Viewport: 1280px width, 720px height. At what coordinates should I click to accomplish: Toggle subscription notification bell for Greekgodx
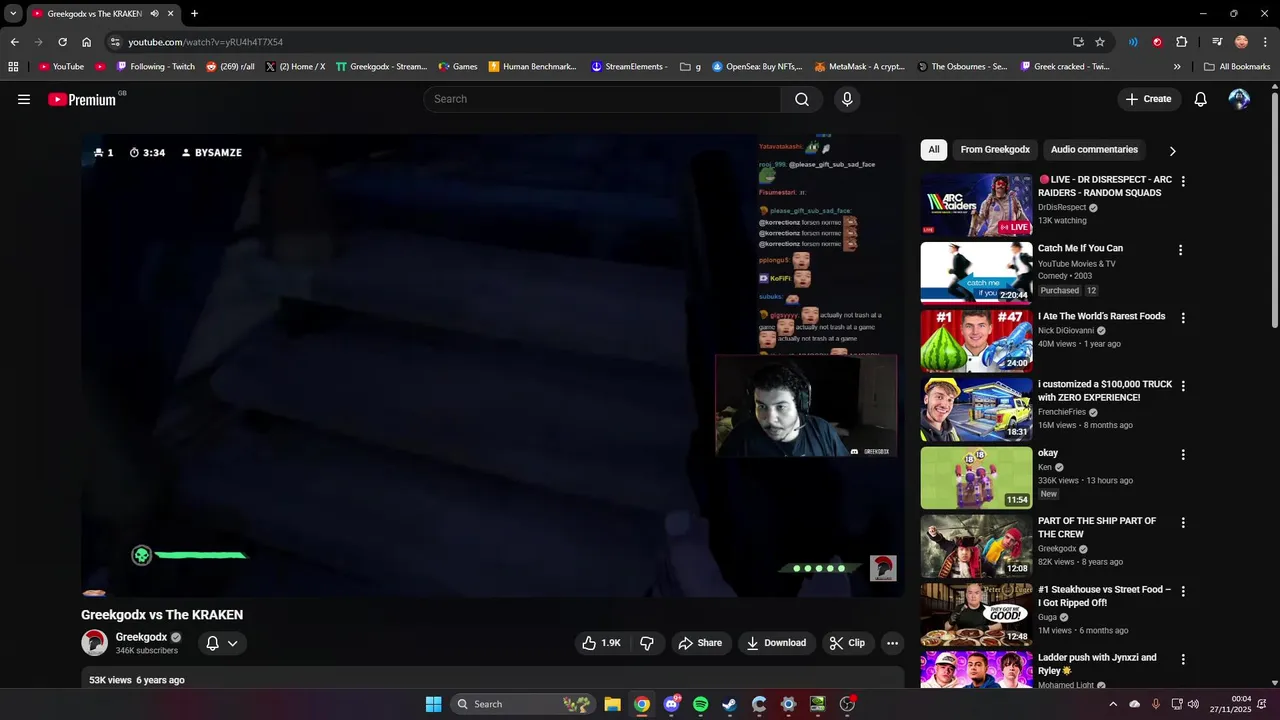point(212,643)
